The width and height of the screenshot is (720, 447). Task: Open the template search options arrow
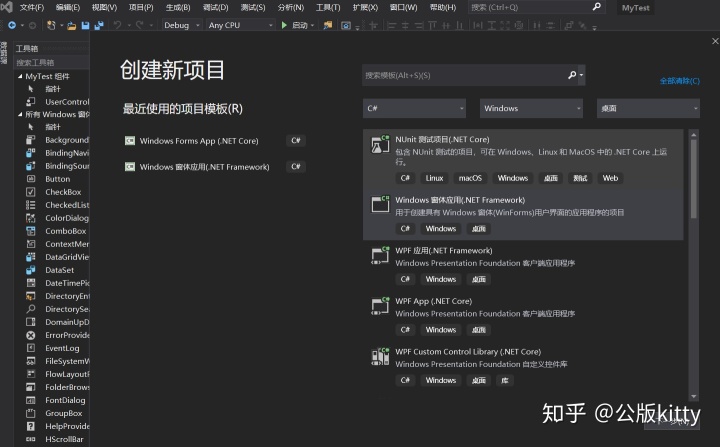[x=581, y=75]
